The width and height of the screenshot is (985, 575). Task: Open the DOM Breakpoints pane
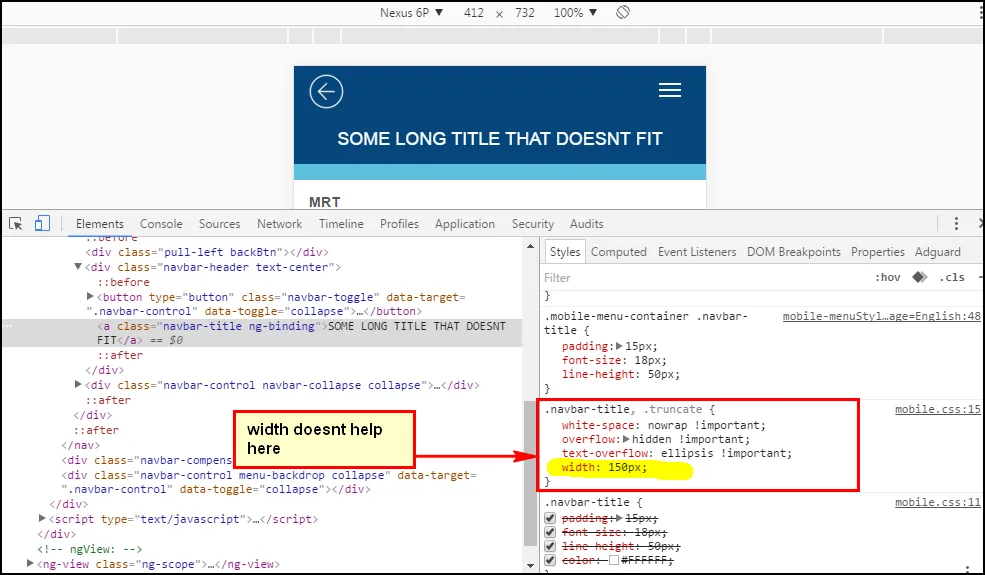pos(793,252)
